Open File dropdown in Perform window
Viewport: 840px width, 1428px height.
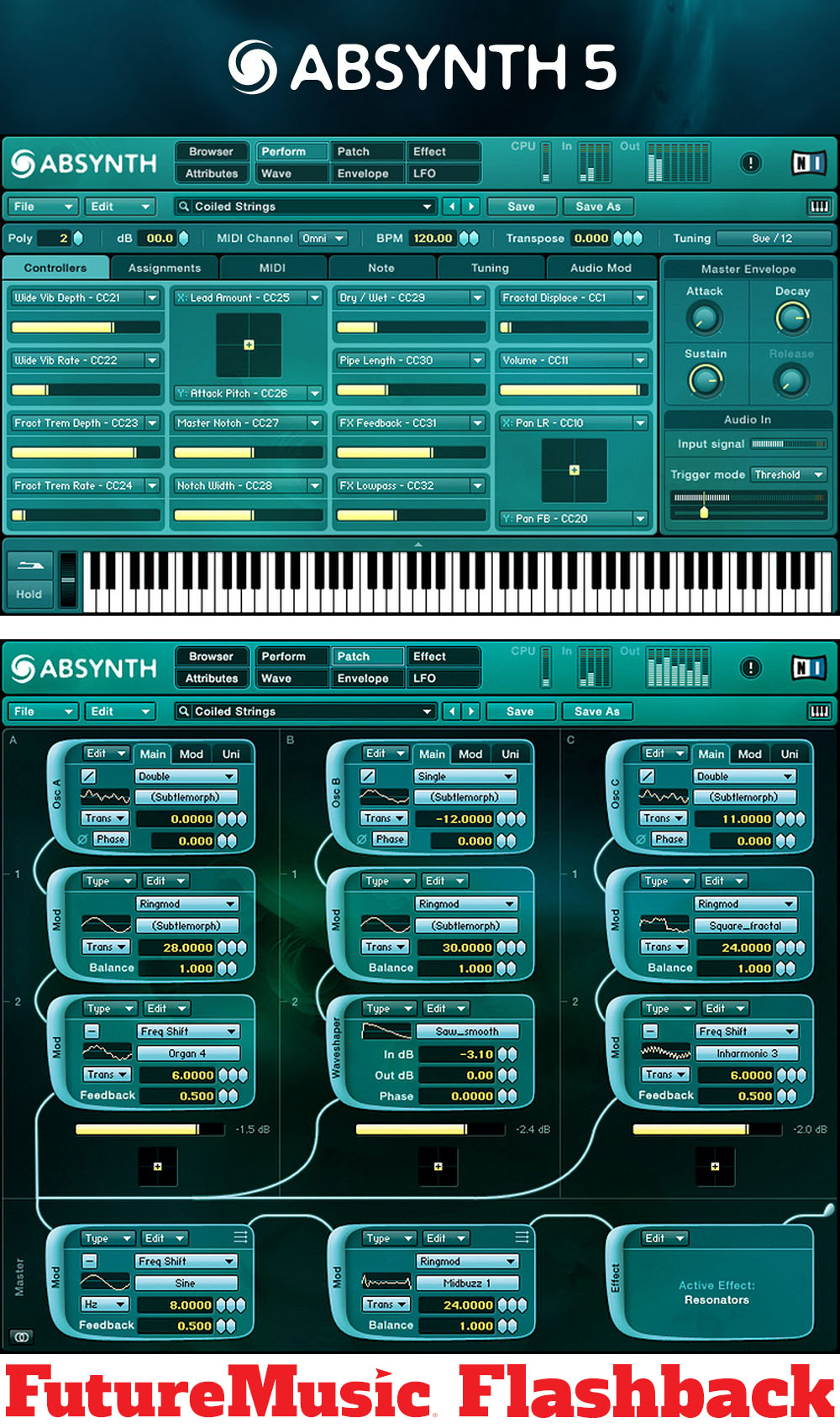44,207
